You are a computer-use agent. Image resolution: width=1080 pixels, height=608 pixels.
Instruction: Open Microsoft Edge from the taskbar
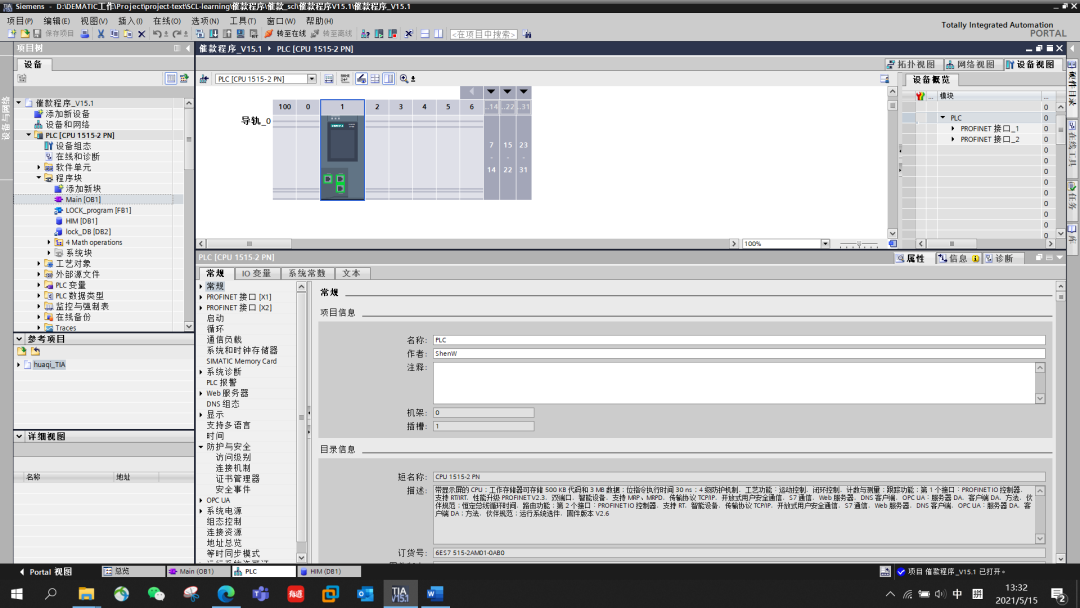coord(226,594)
